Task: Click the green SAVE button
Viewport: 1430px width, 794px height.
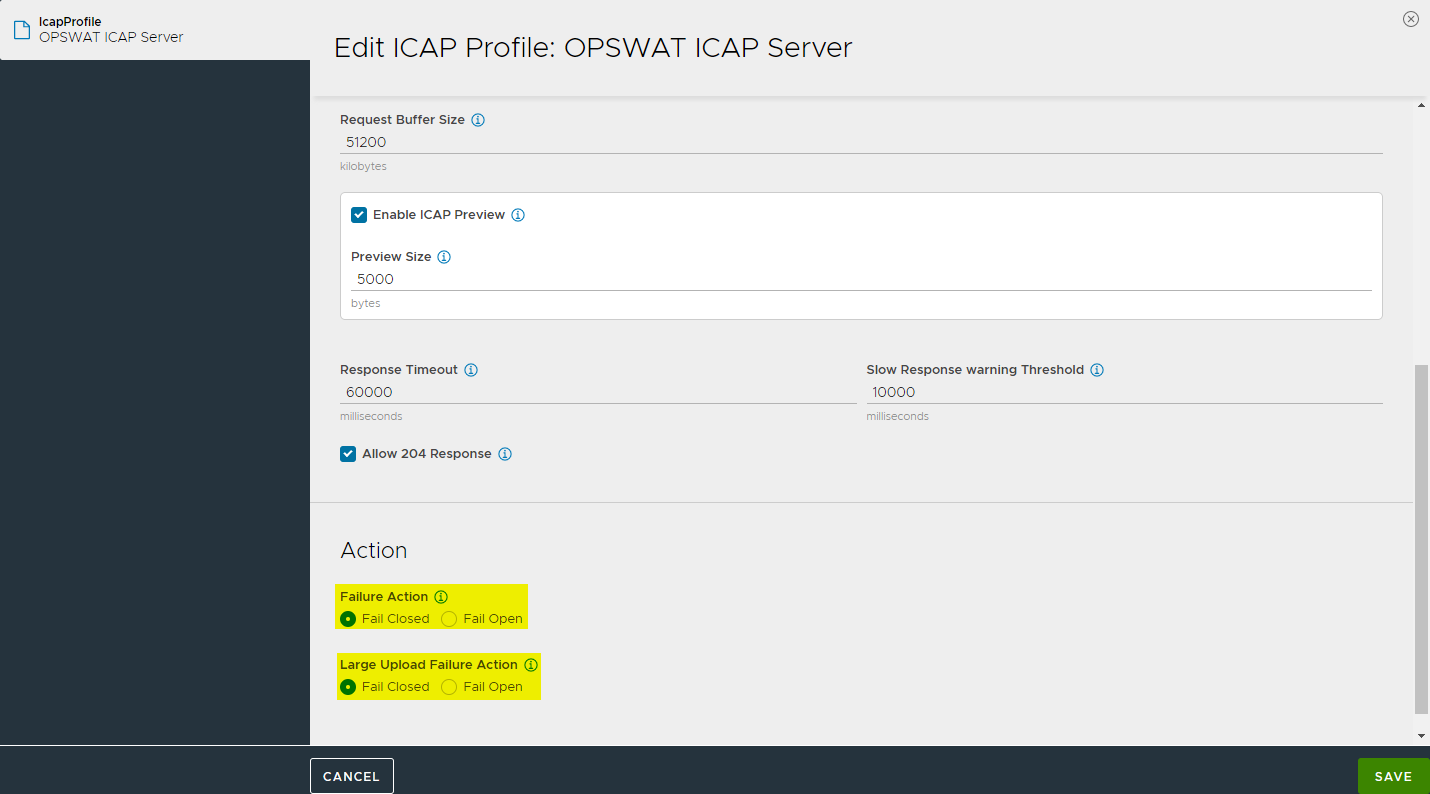Action: pyautogui.click(x=1393, y=776)
